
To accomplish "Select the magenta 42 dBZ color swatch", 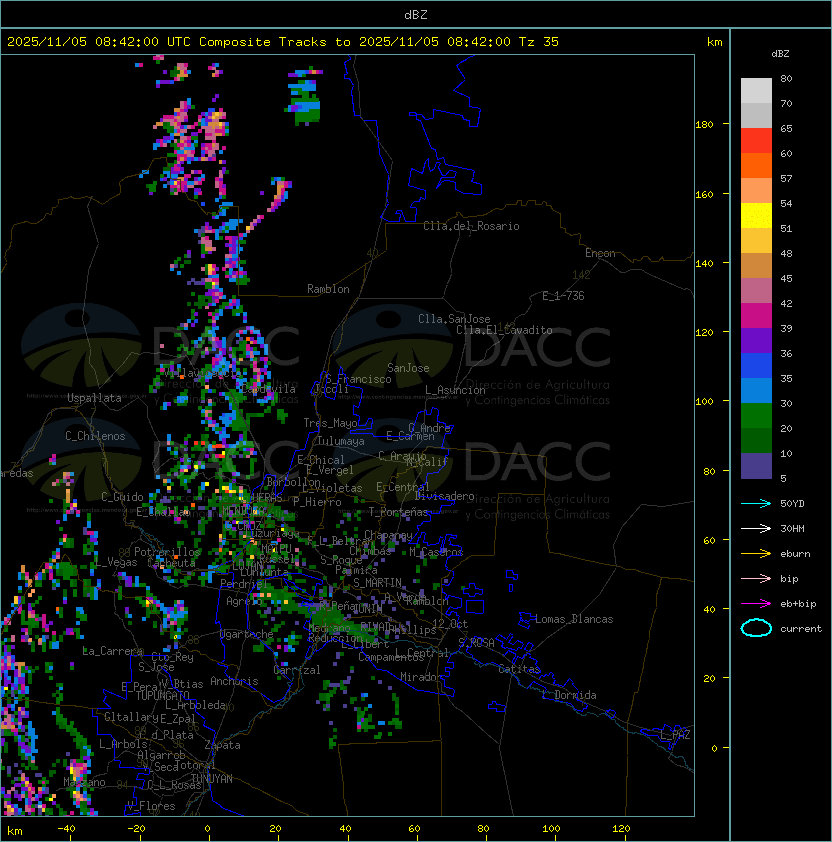I will [x=756, y=316].
